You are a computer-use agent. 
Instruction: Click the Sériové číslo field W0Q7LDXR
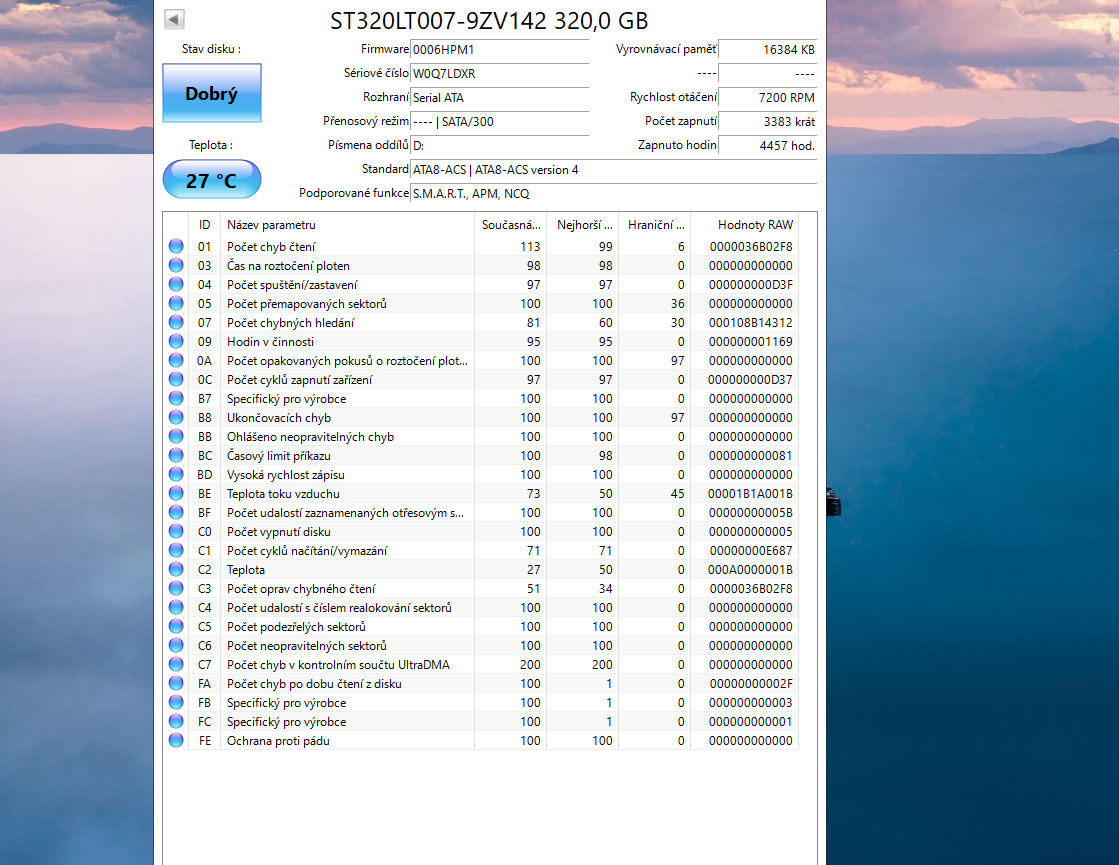click(x=500, y=74)
